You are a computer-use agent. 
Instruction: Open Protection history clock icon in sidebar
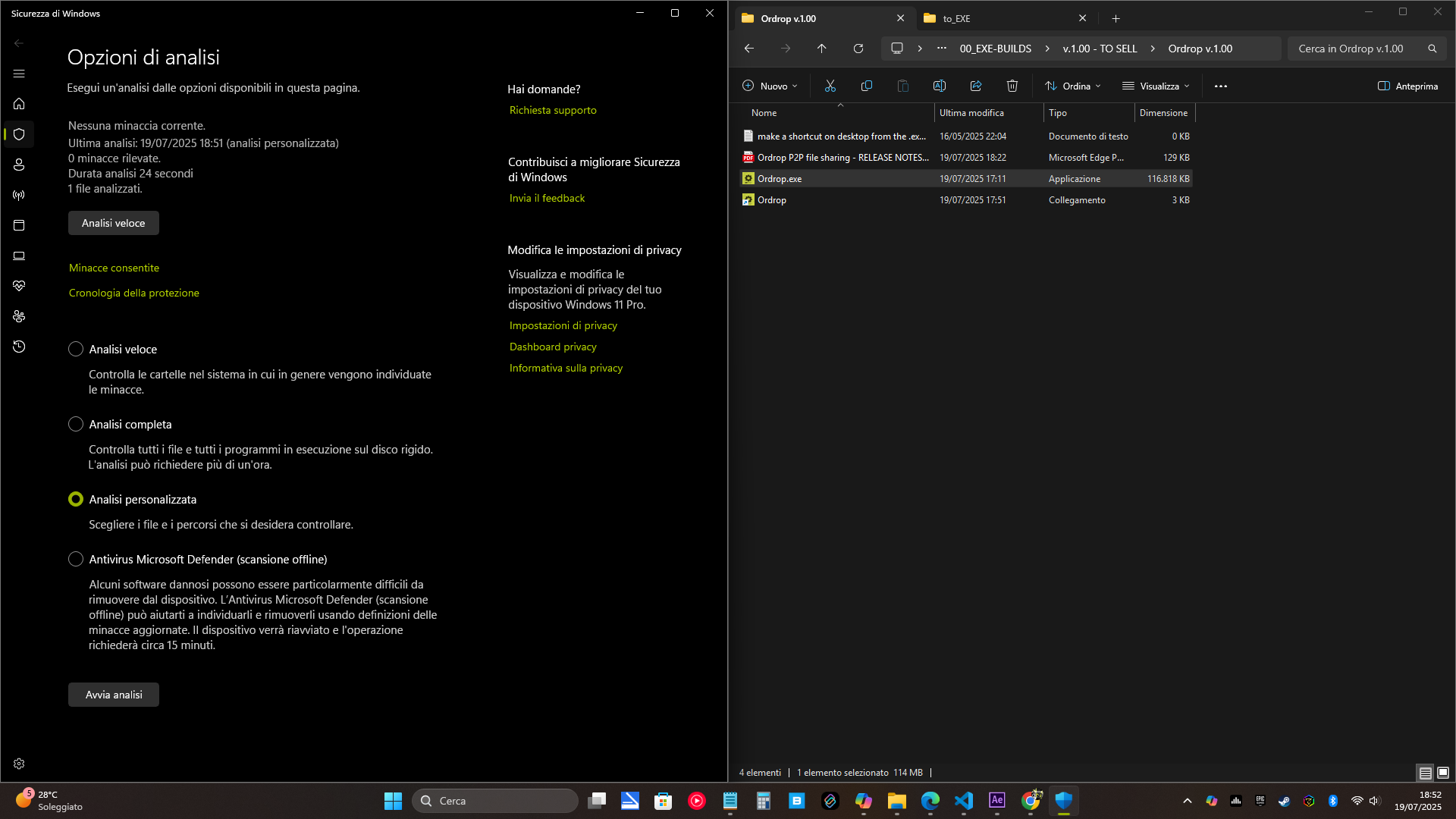(19, 347)
